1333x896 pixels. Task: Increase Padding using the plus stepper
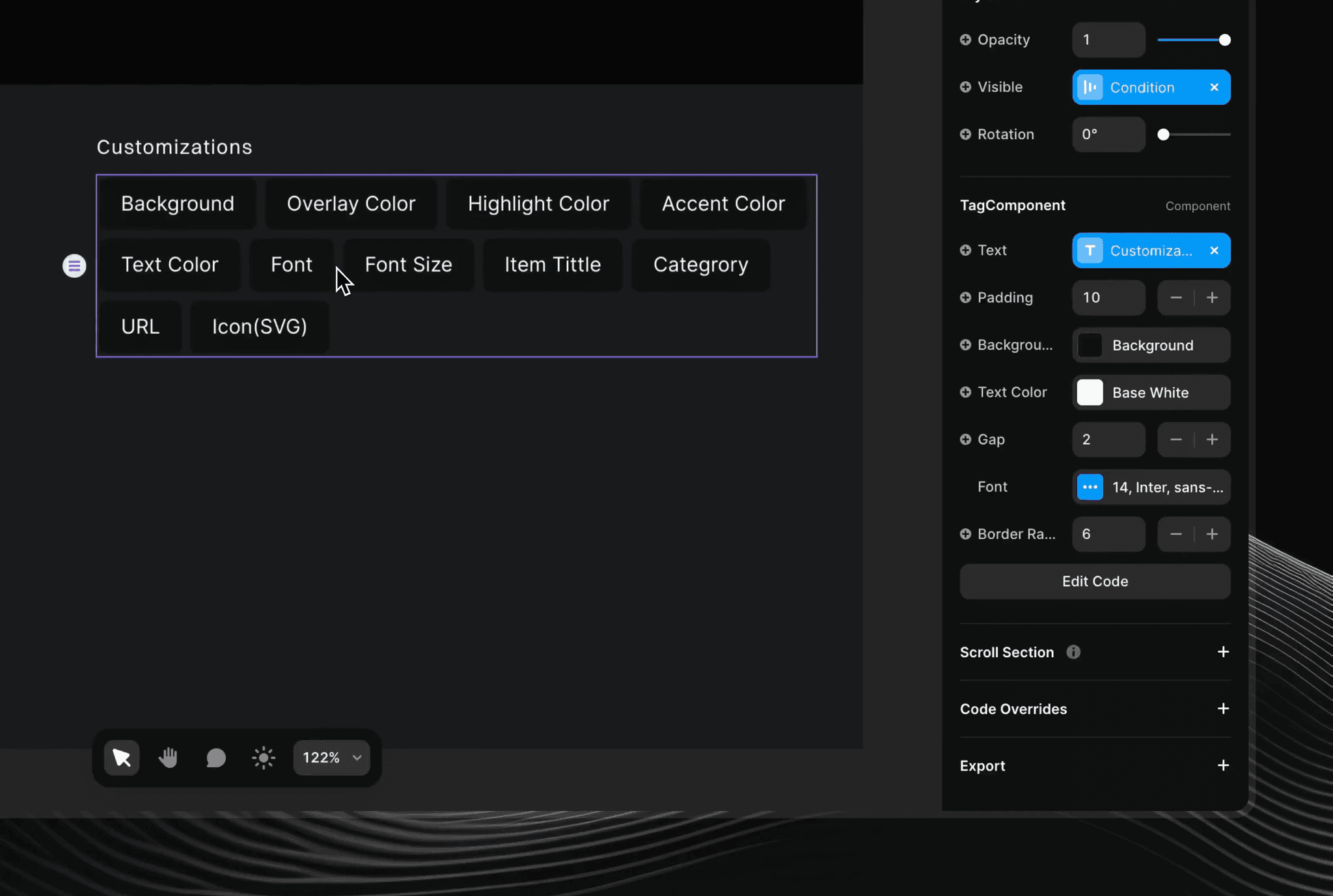click(x=1213, y=297)
